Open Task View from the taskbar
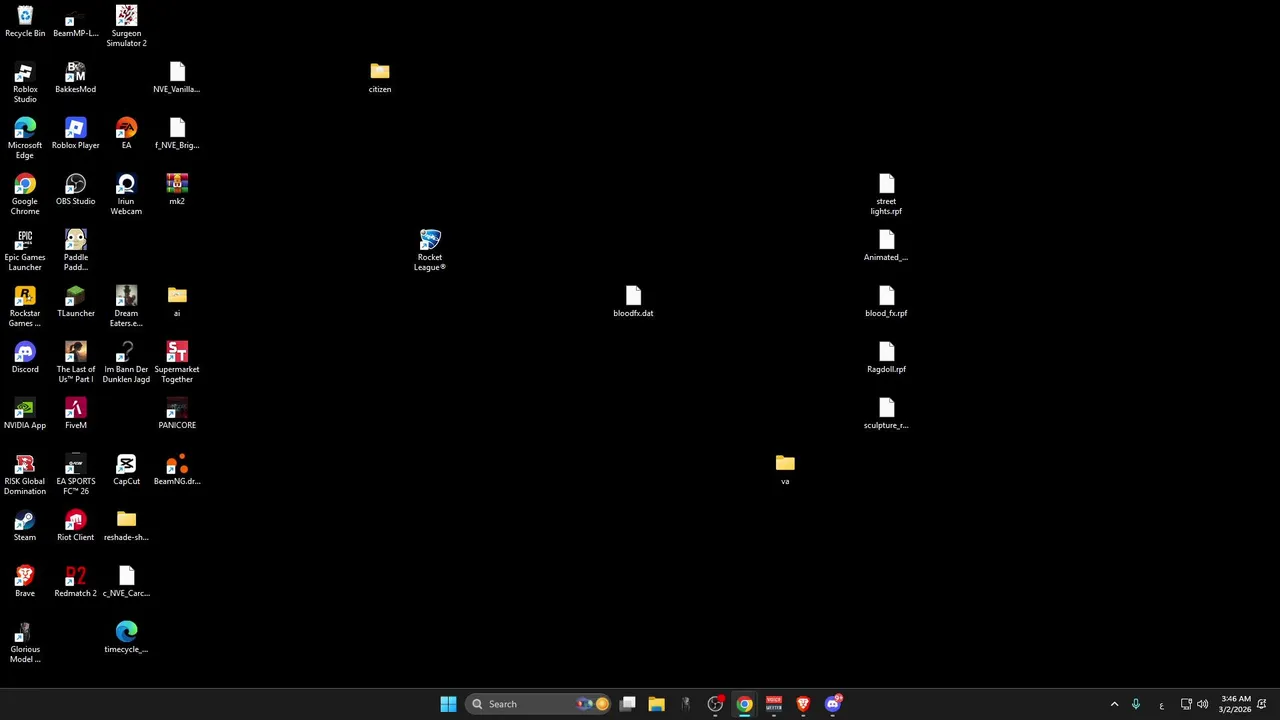This screenshot has width=1280, height=720. 628,704
